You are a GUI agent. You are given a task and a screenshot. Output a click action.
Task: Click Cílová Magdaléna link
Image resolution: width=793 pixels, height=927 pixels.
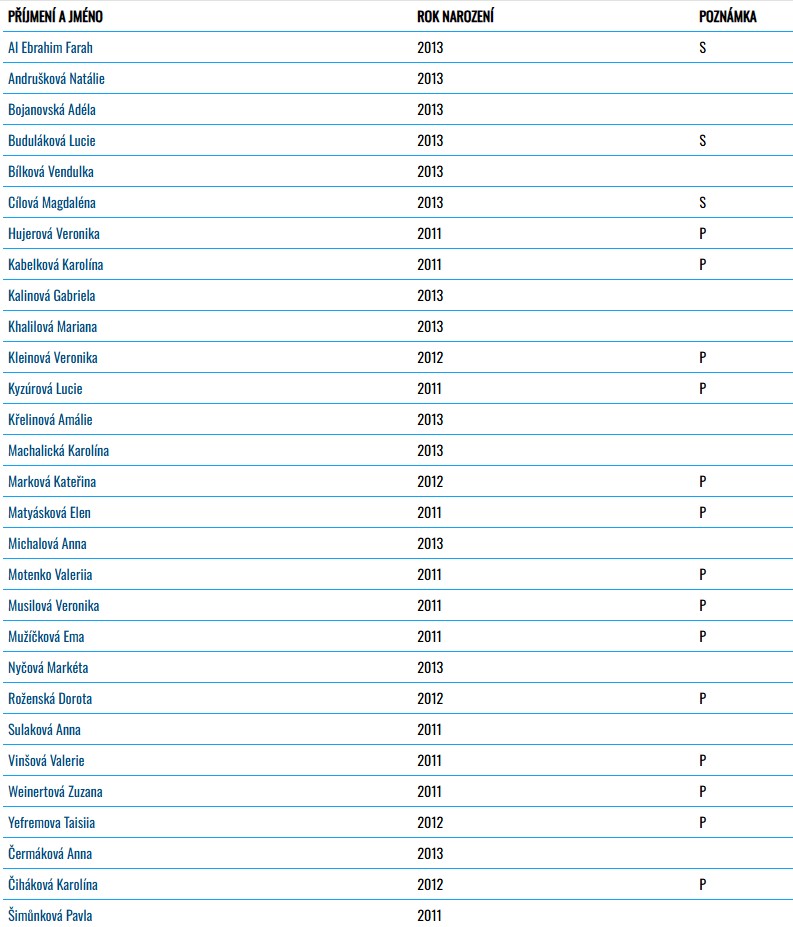point(52,202)
